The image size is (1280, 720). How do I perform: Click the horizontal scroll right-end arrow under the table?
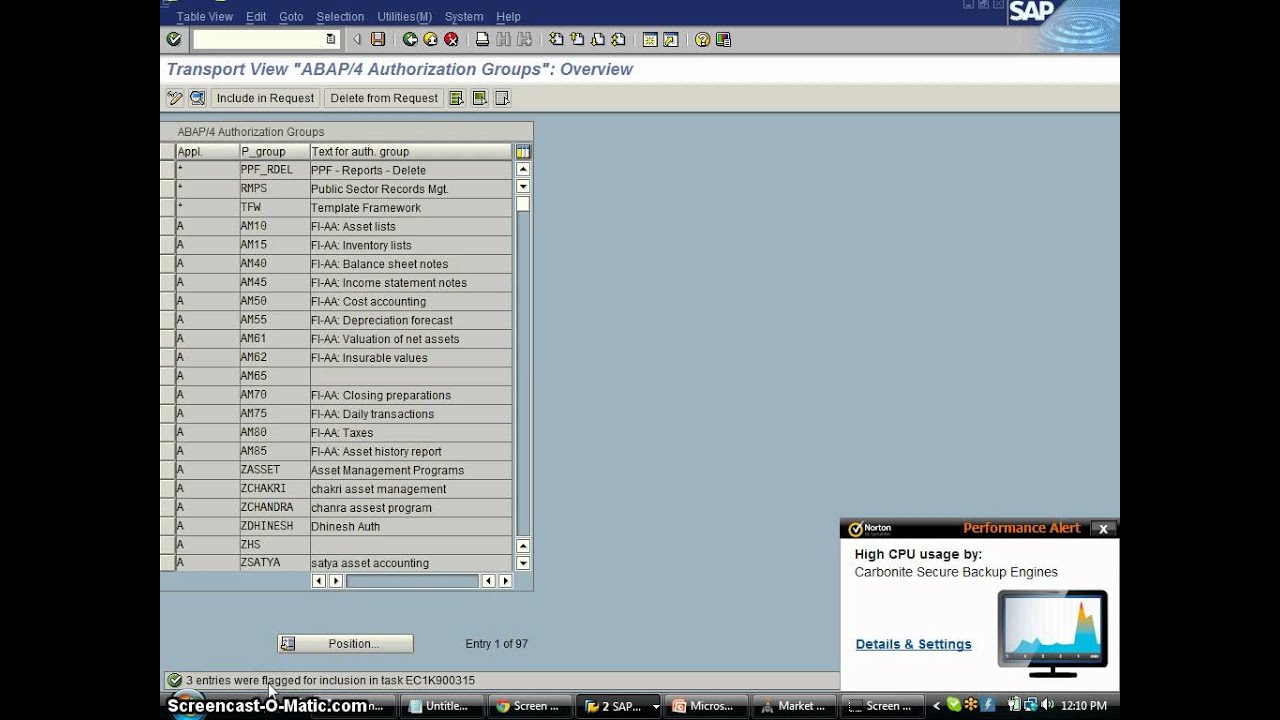505,581
